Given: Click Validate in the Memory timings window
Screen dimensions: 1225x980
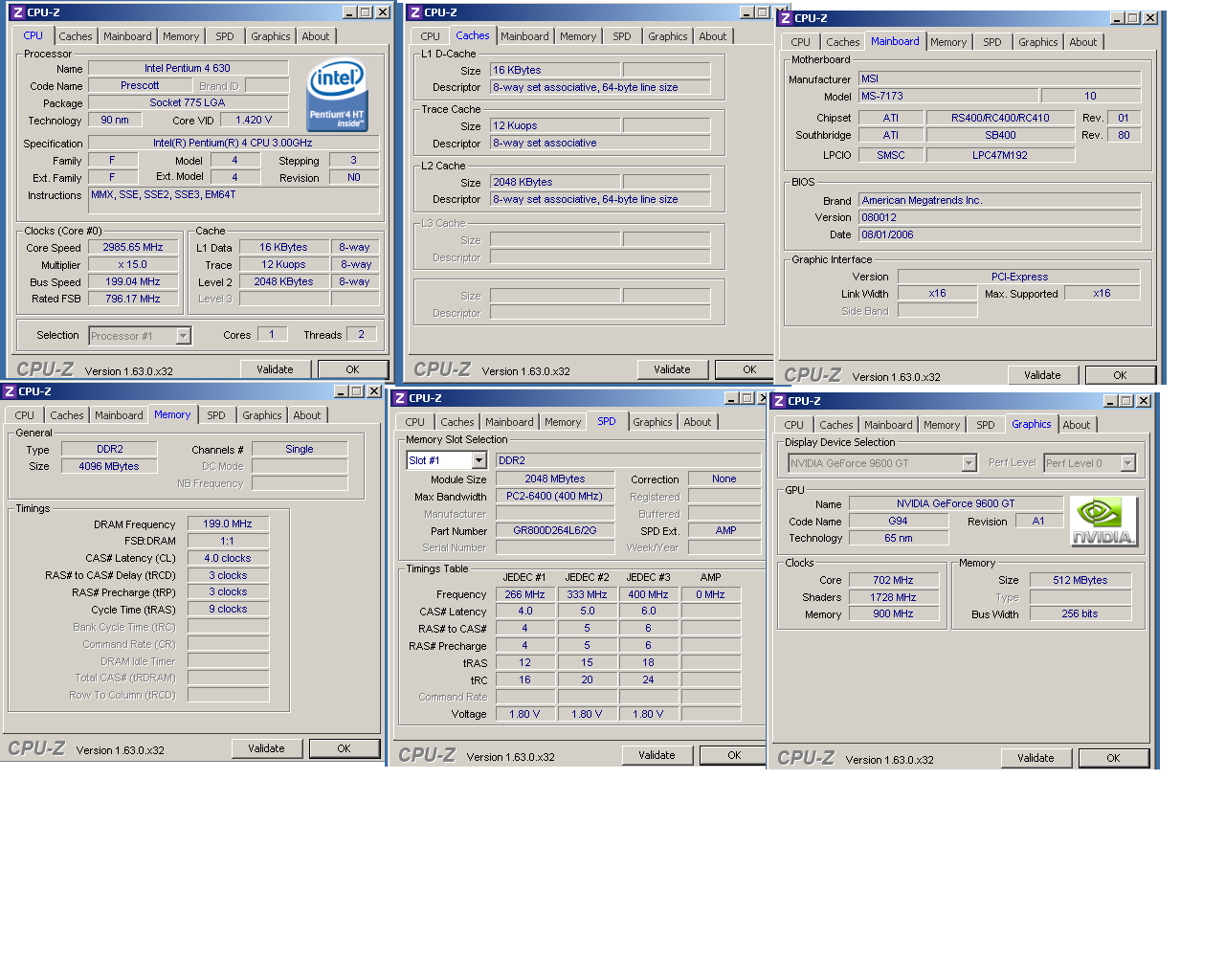Looking at the screenshot, I should coord(266,748).
